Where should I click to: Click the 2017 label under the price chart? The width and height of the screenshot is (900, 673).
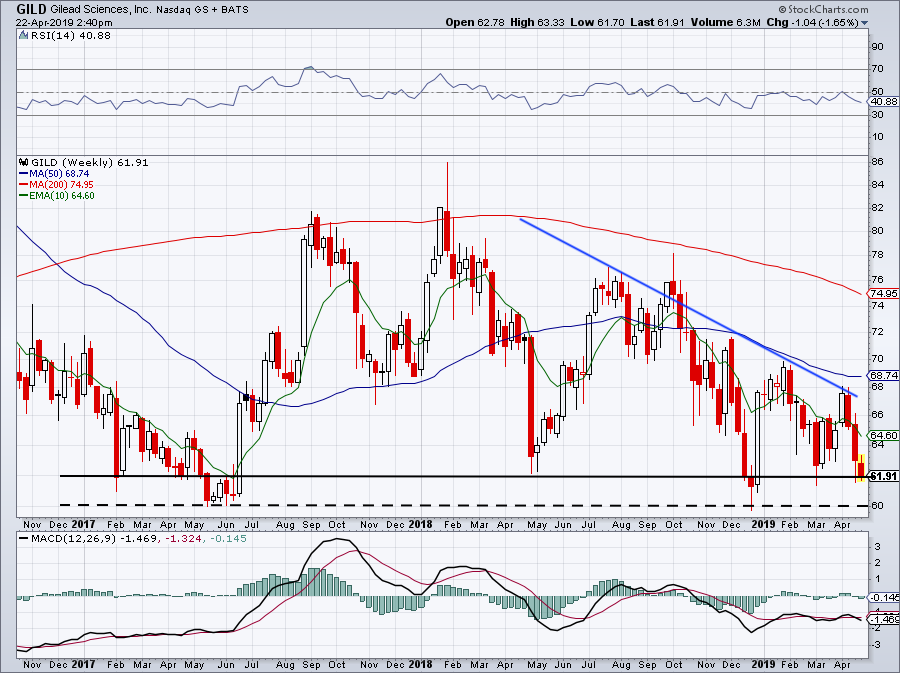coord(84,524)
